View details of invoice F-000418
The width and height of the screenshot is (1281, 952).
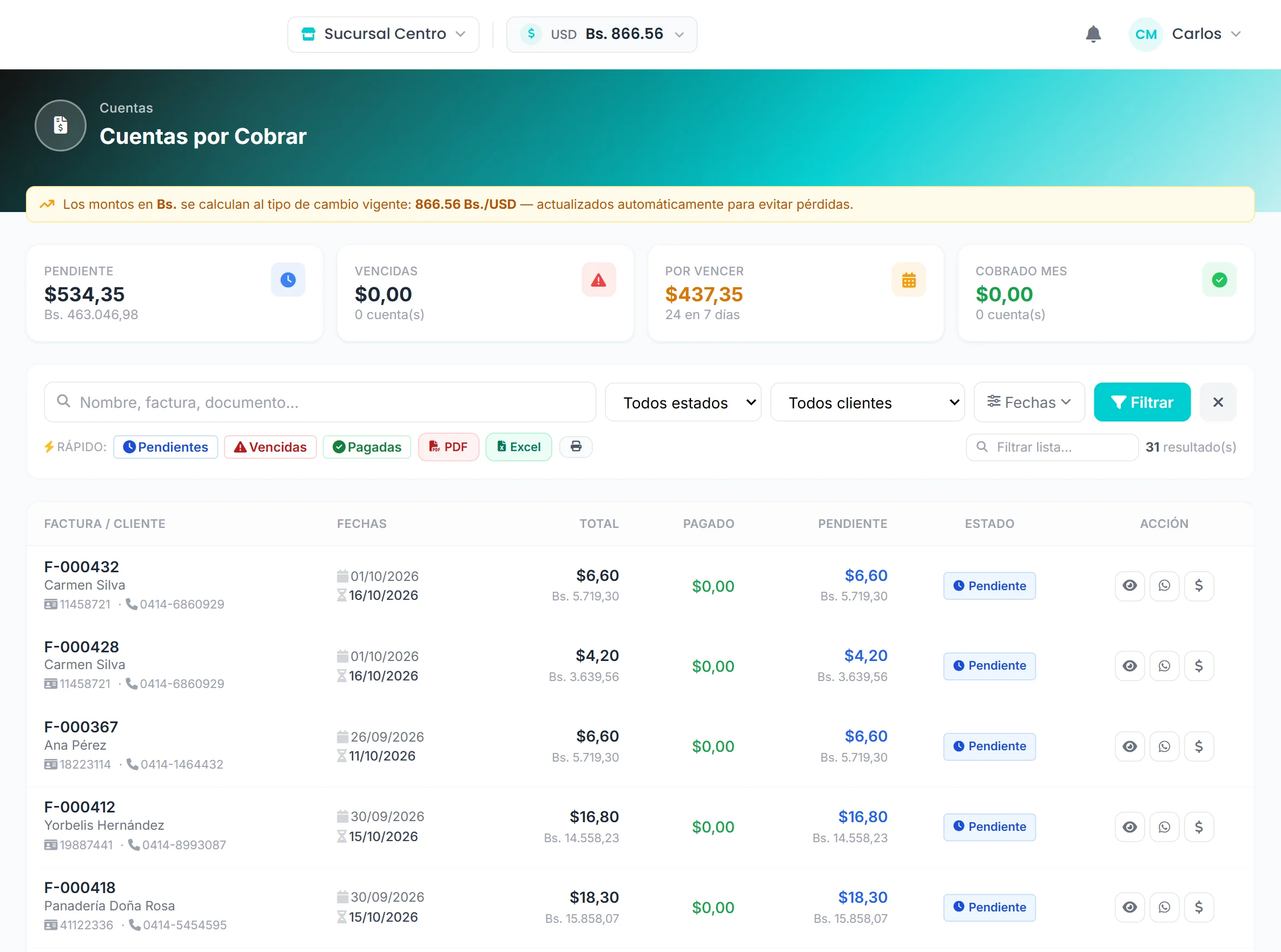click(x=1130, y=907)
